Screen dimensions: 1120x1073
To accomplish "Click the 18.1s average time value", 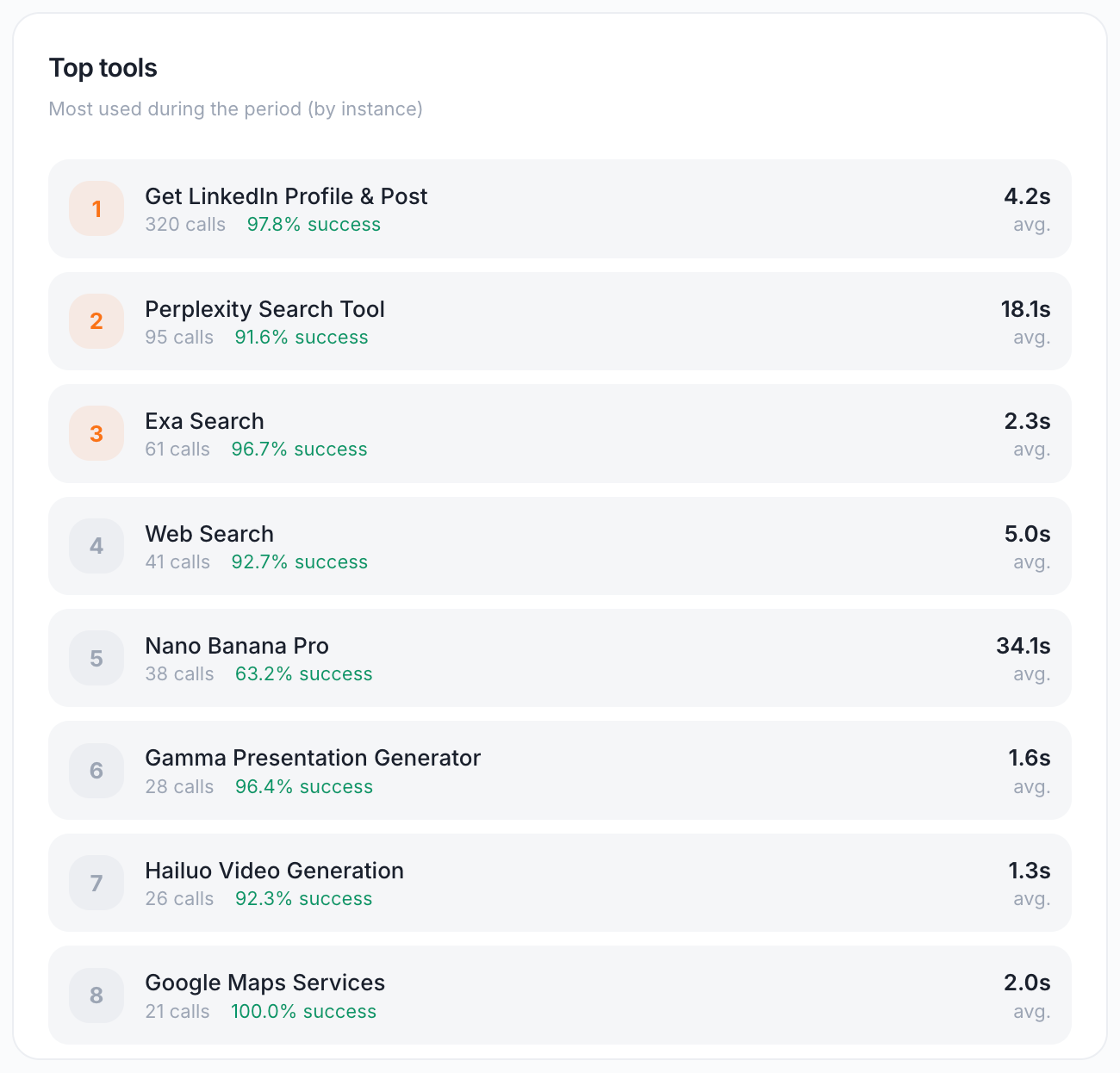I will (x=1025, y=309).
